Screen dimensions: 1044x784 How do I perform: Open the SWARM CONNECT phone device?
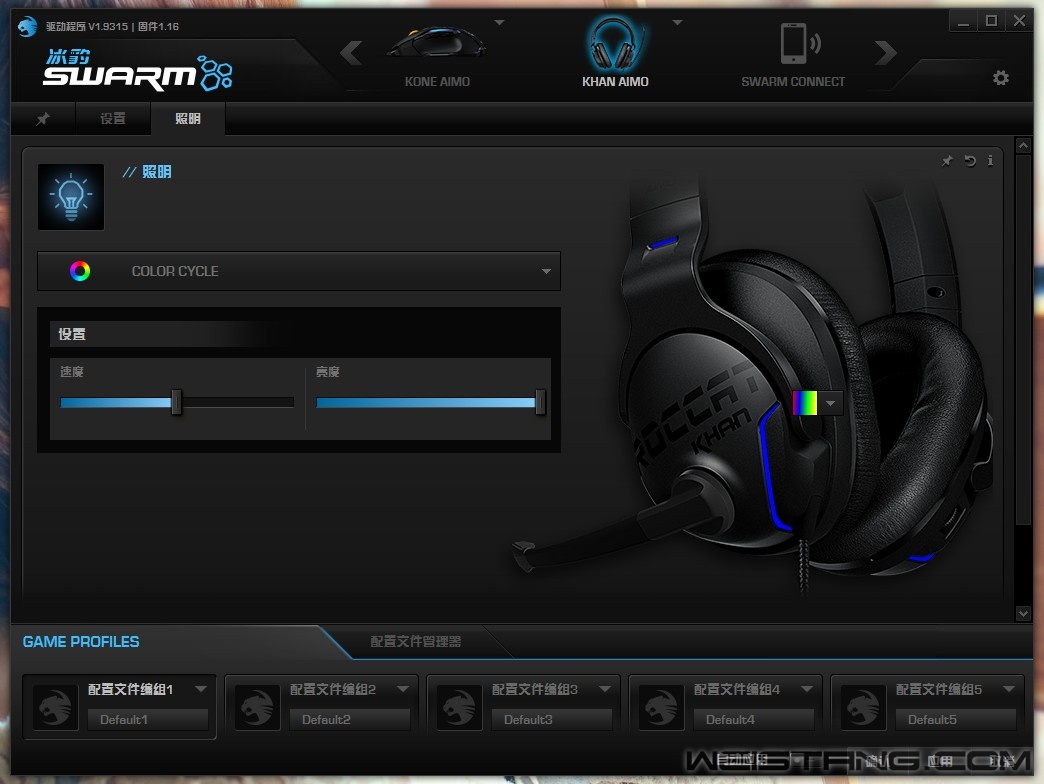pos(793,56)
